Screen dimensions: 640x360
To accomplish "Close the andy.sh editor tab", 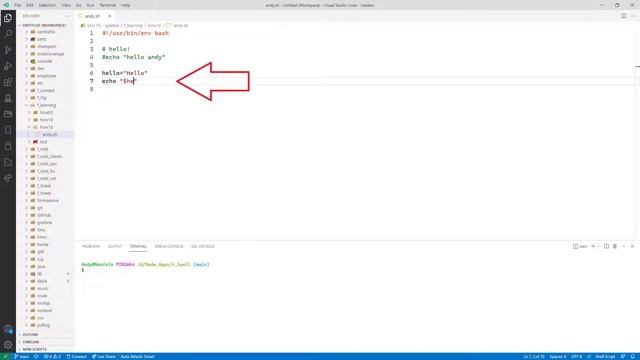I will [x=109, y=16].
